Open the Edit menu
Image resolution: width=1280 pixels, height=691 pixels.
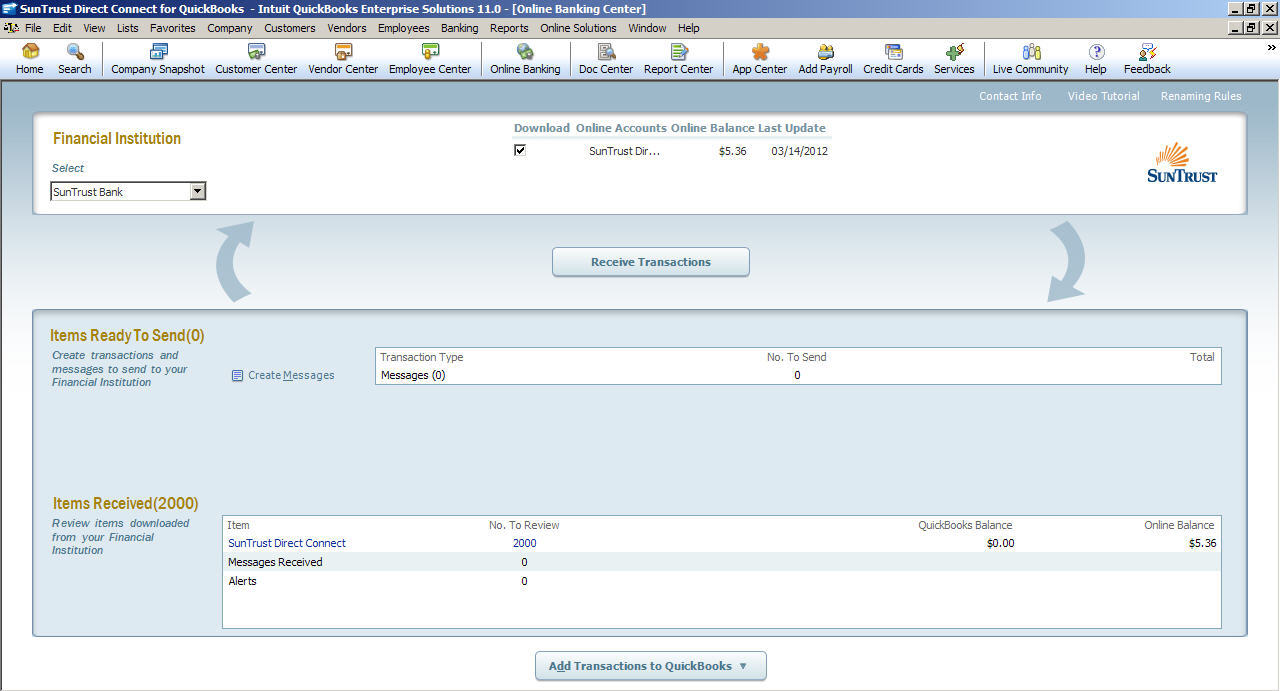[62, 28]
